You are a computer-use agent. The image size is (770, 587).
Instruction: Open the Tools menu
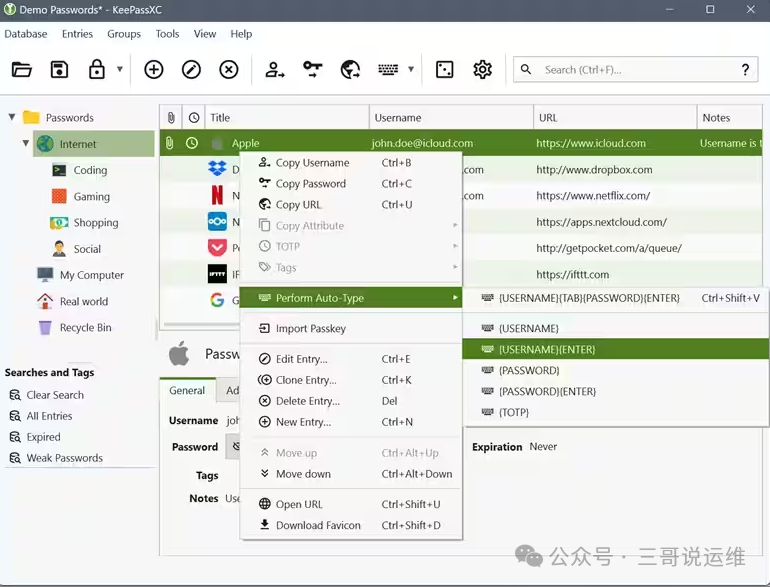[167, 34]
